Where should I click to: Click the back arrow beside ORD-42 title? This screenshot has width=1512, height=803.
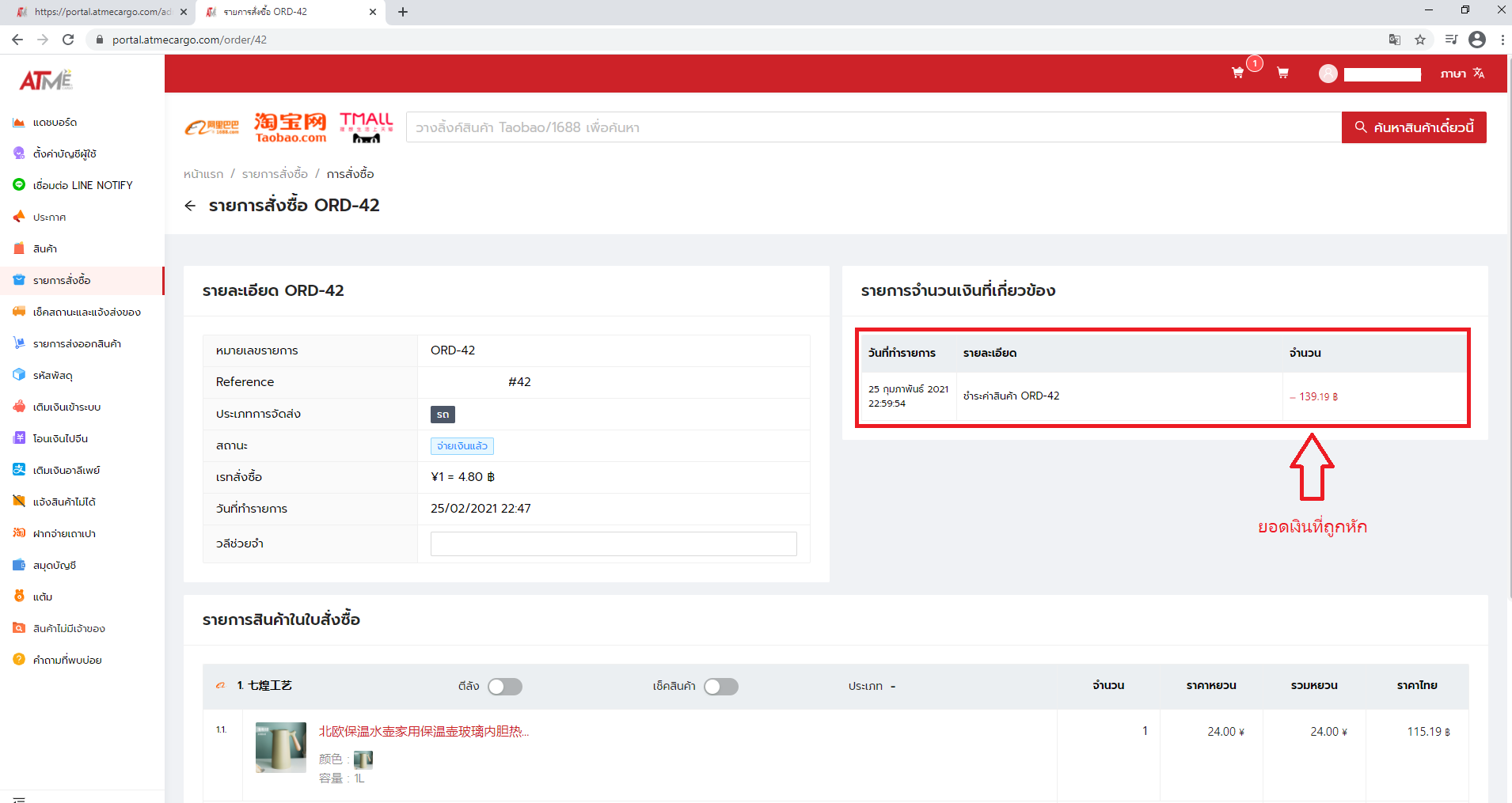pyautogui.click(x=190, y=206)
